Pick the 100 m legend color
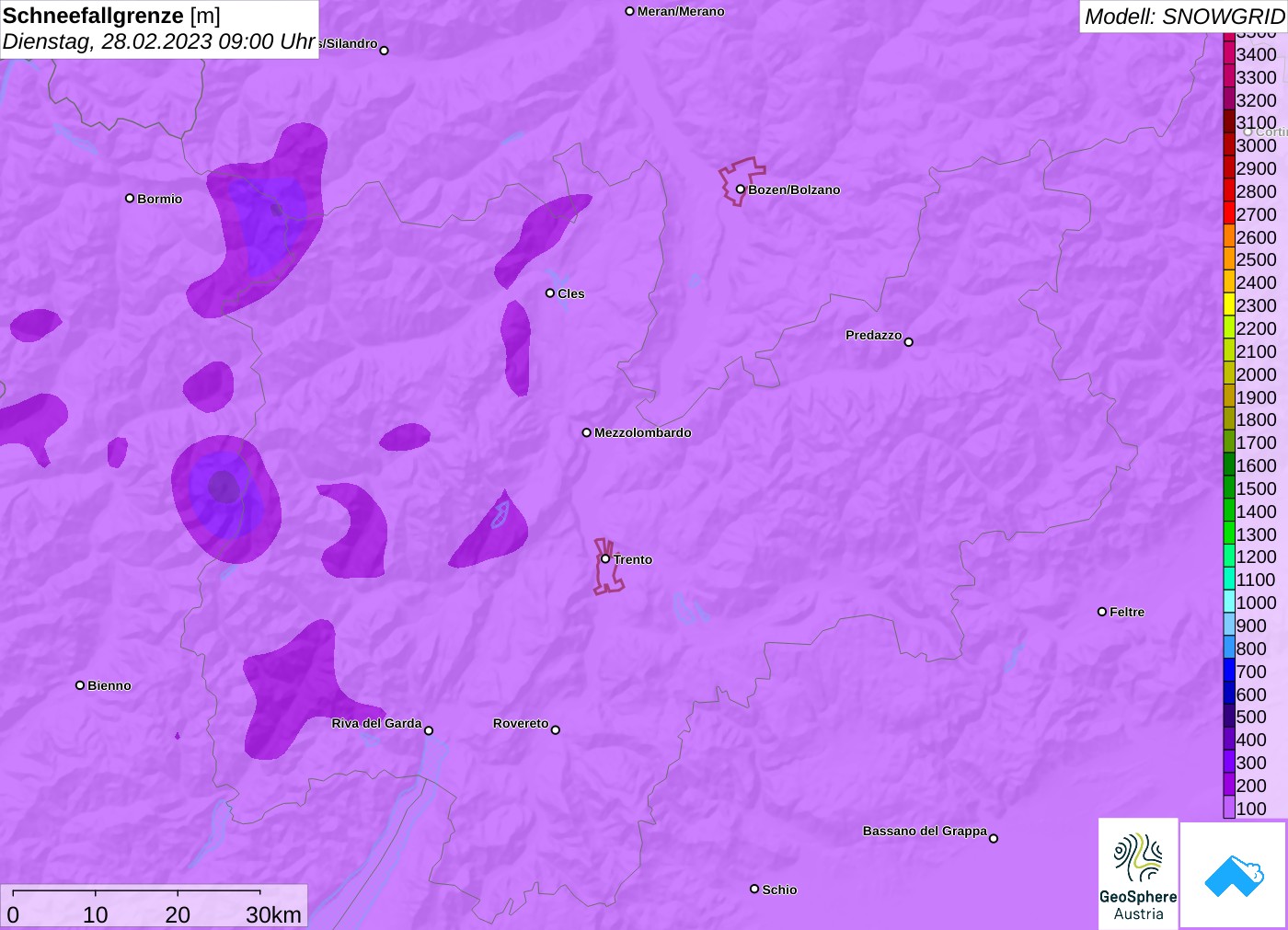 pyautogui.click(x=1229, y=808)
